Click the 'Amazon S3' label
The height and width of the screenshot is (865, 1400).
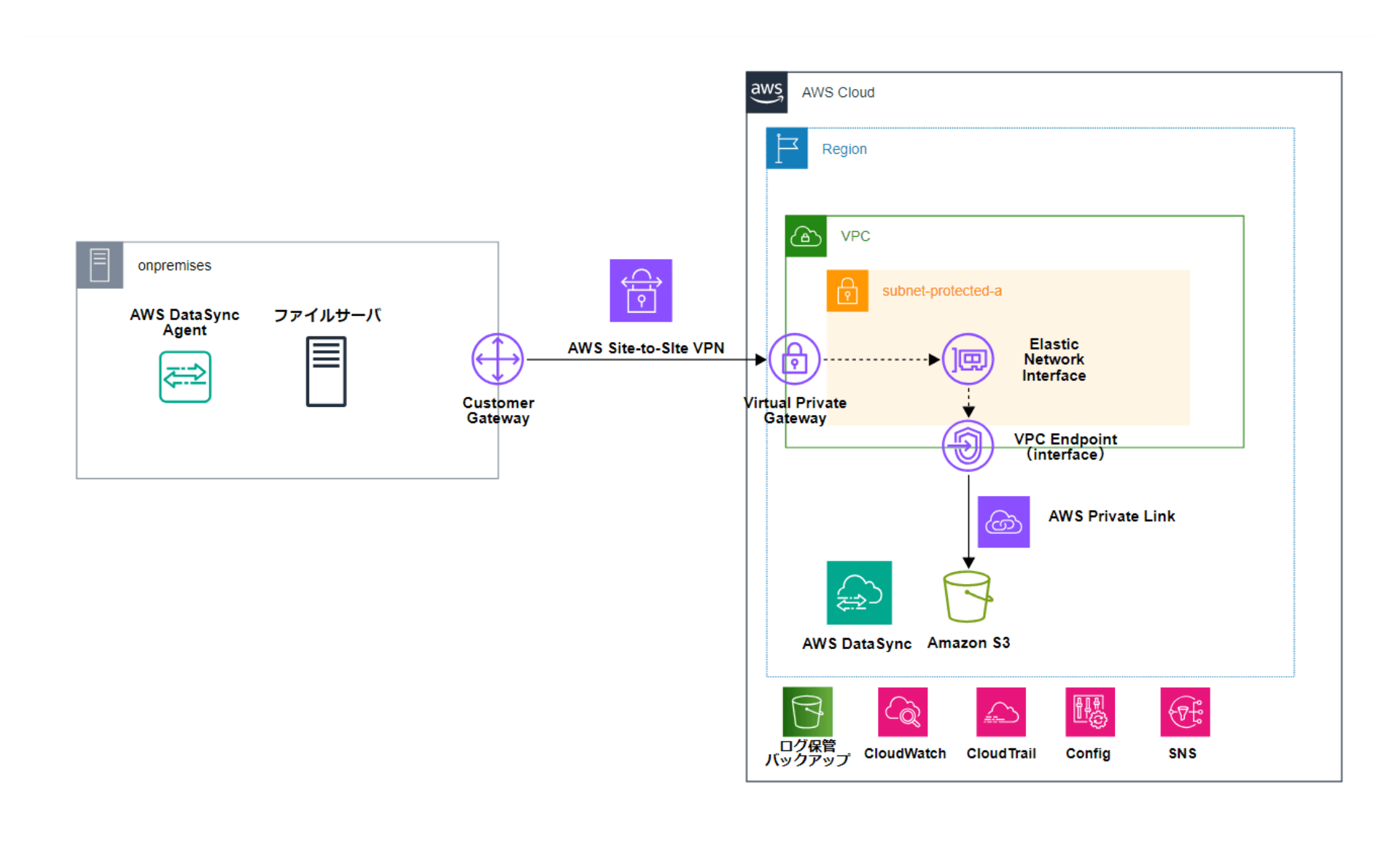click(968, 643)
